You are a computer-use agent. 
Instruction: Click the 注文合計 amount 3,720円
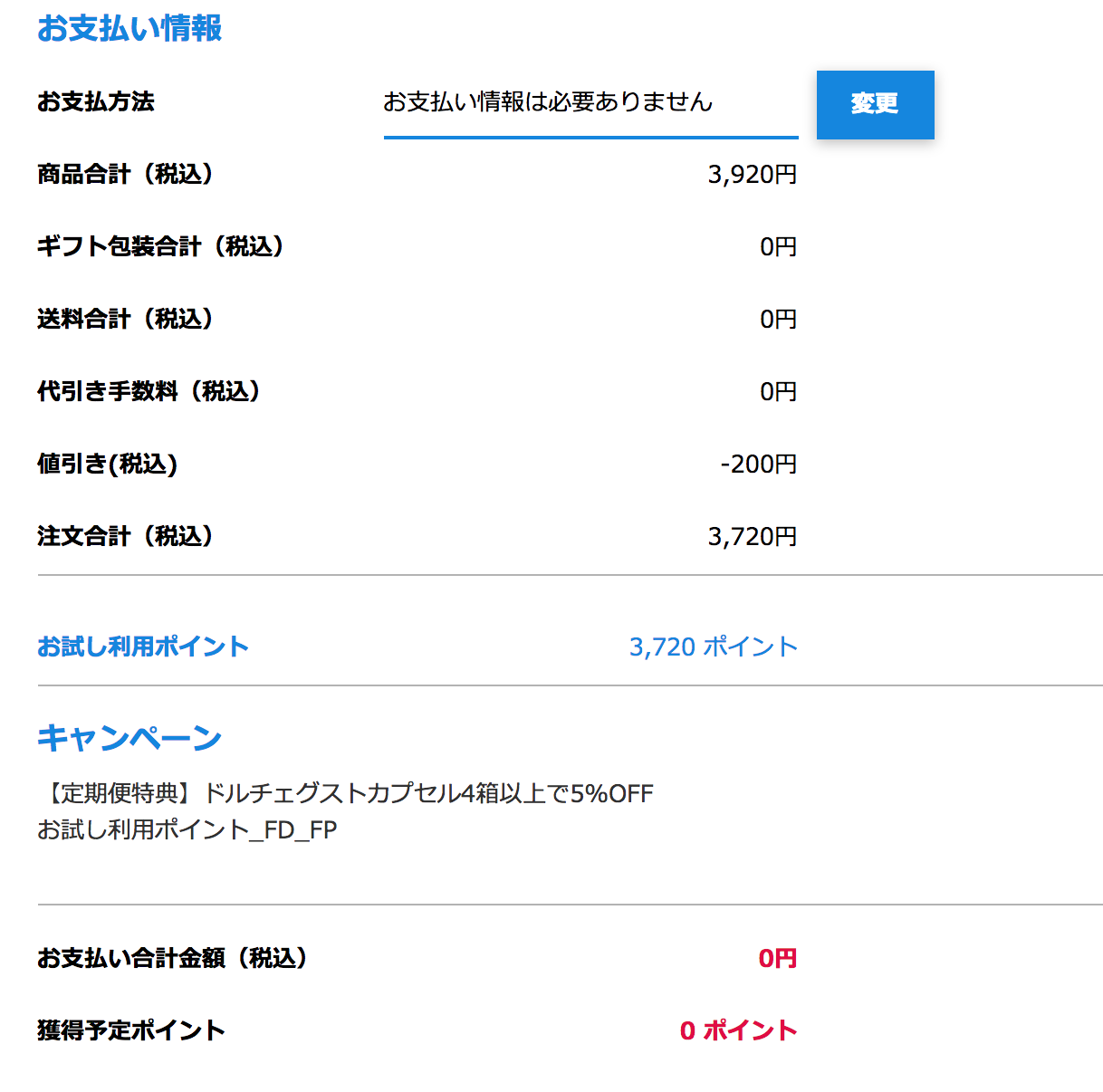point(752,536)
